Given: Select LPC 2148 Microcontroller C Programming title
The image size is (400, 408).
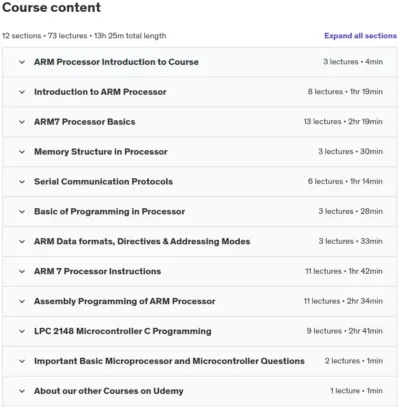Looking at the screenshot, I should [x=123, y=331].
